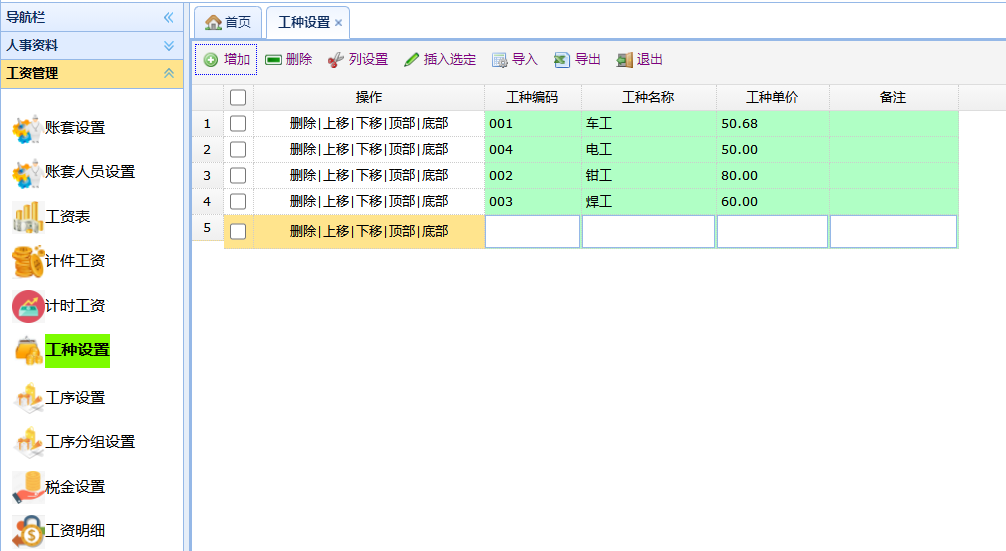
Task: Switch to the 首页 tab
Action: point(228,22)
